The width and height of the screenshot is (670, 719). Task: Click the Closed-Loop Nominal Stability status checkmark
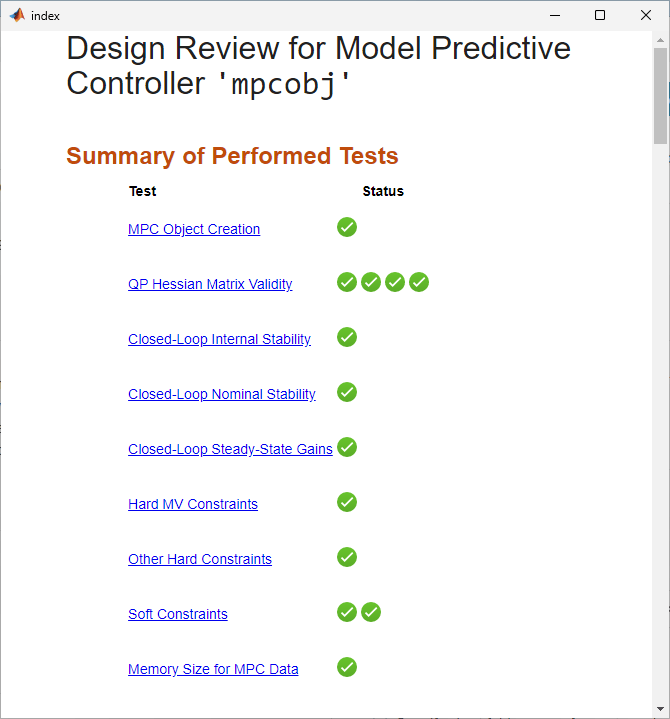pyautogui.click(x=347, y=392)
